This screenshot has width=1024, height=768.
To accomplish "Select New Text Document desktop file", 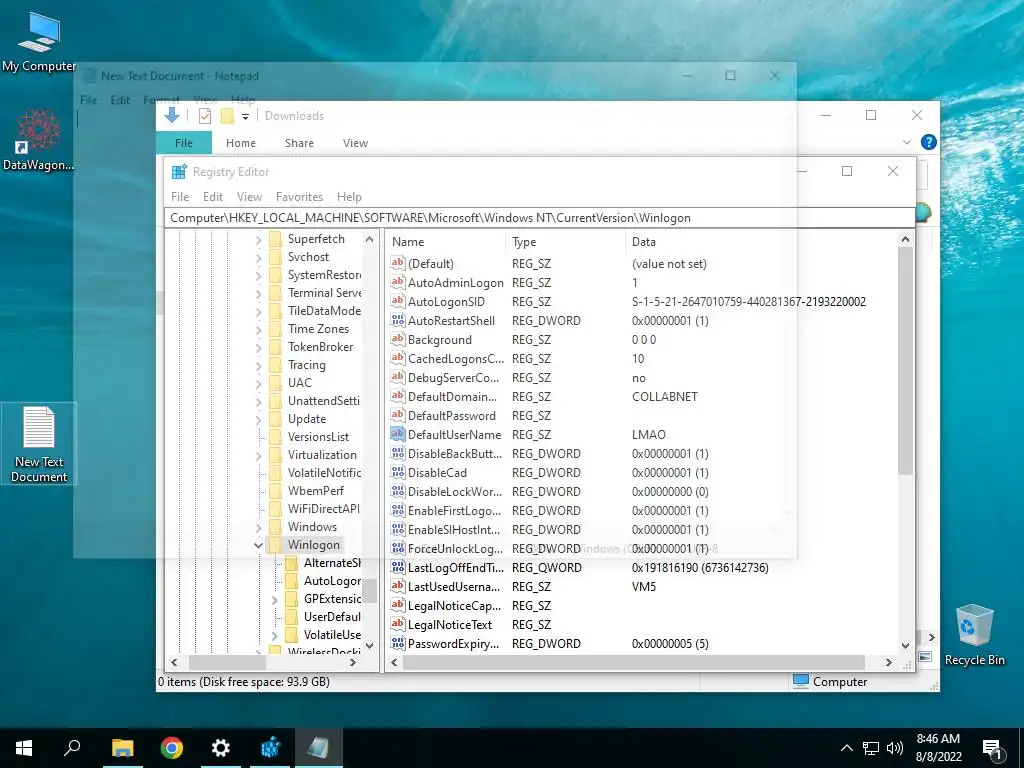I will [39, 443].
